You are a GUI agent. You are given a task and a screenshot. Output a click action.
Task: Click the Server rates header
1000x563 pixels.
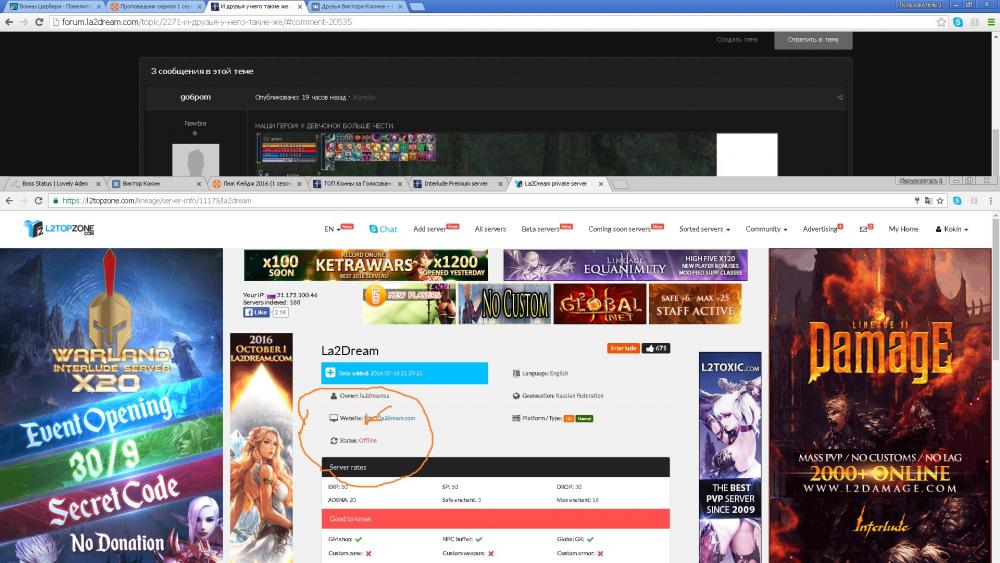496,467
